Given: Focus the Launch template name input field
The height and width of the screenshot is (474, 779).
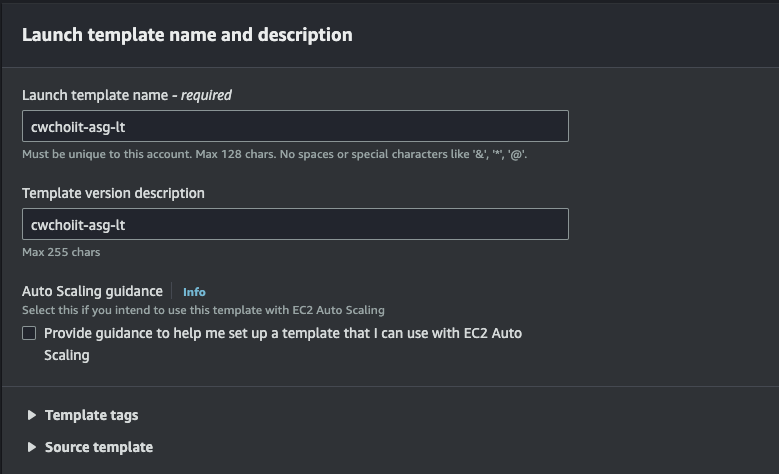Looking at the screenshot, I should coord(295,126).
